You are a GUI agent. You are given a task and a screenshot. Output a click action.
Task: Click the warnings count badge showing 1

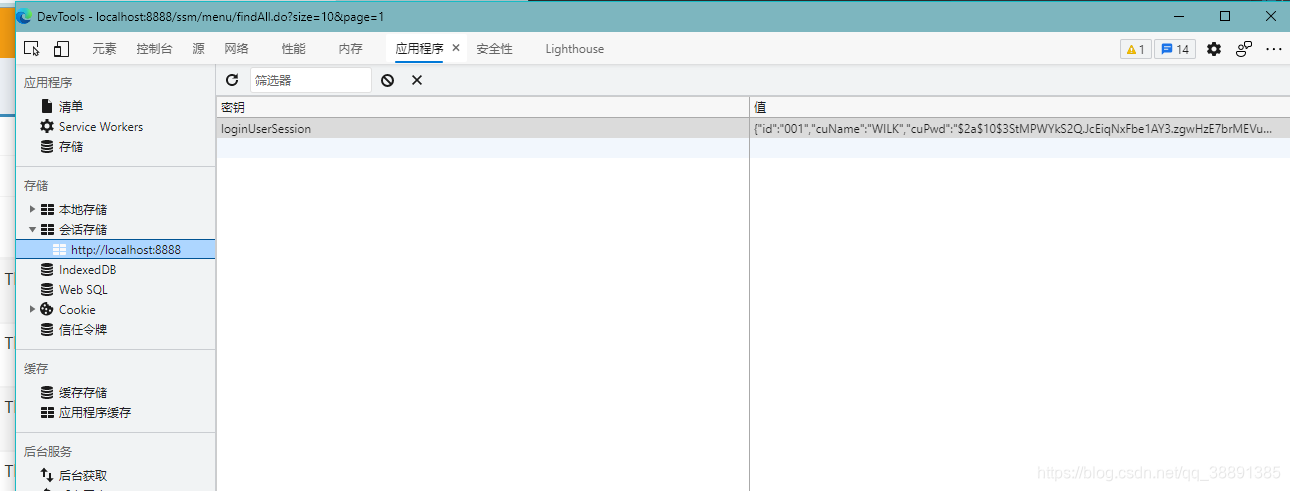(x=1135, y=49)
